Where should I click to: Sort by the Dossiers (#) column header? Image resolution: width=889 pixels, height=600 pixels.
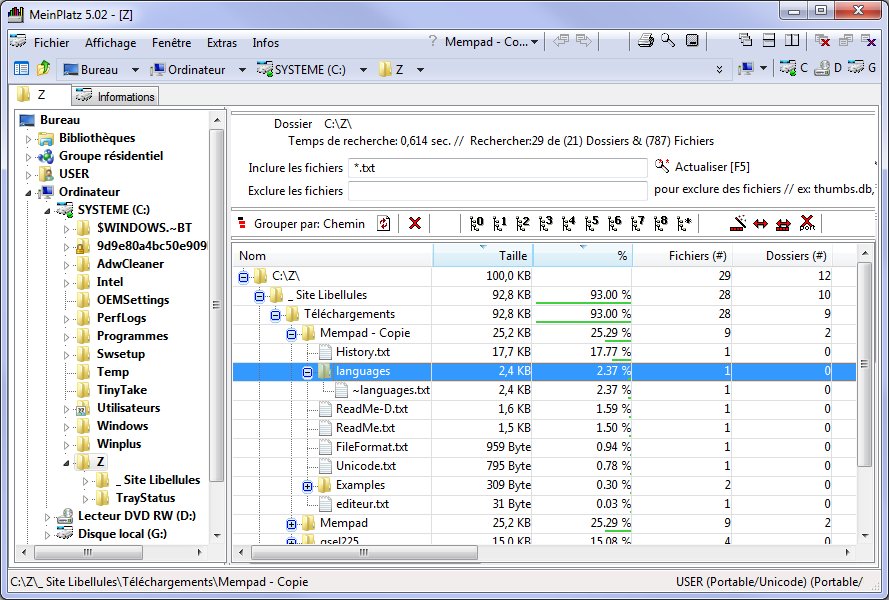click(x=783, y=255)
